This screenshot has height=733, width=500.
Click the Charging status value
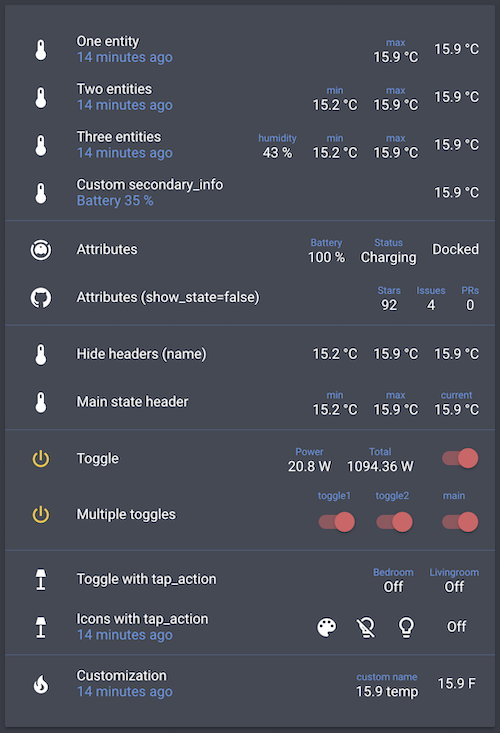[x=388, y=258]
